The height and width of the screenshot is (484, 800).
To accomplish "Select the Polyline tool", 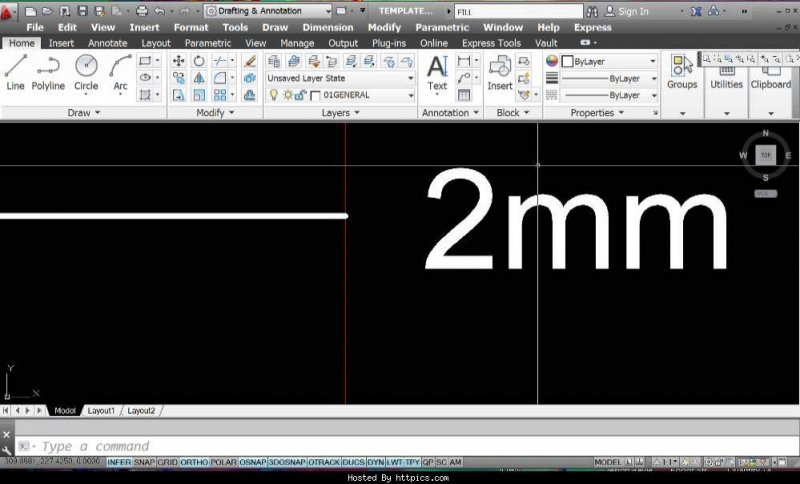I will pos(48,72).
